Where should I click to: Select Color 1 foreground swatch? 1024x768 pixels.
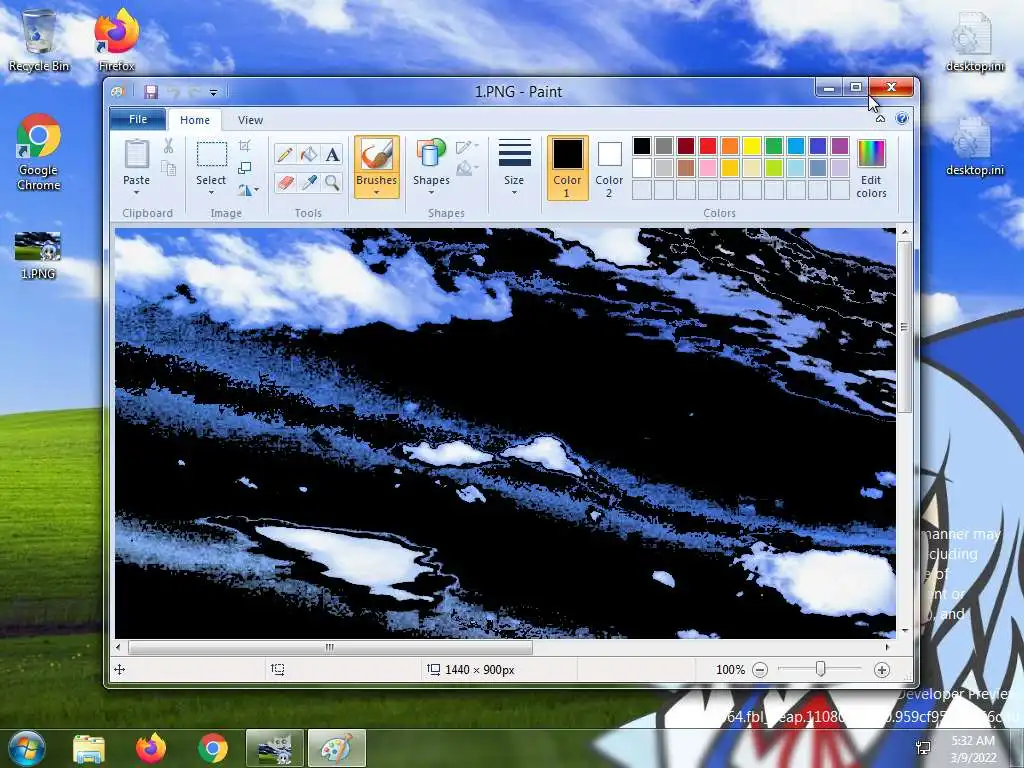(x=568, y=167)
